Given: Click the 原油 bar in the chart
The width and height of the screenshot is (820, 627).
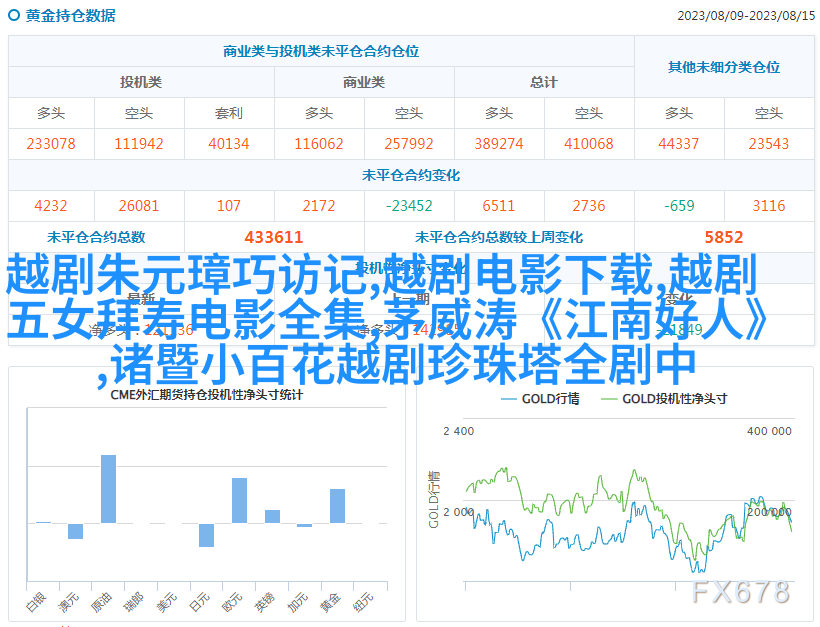Looking at the screenshot, I should pyautogui.click(x=108, y=489).
